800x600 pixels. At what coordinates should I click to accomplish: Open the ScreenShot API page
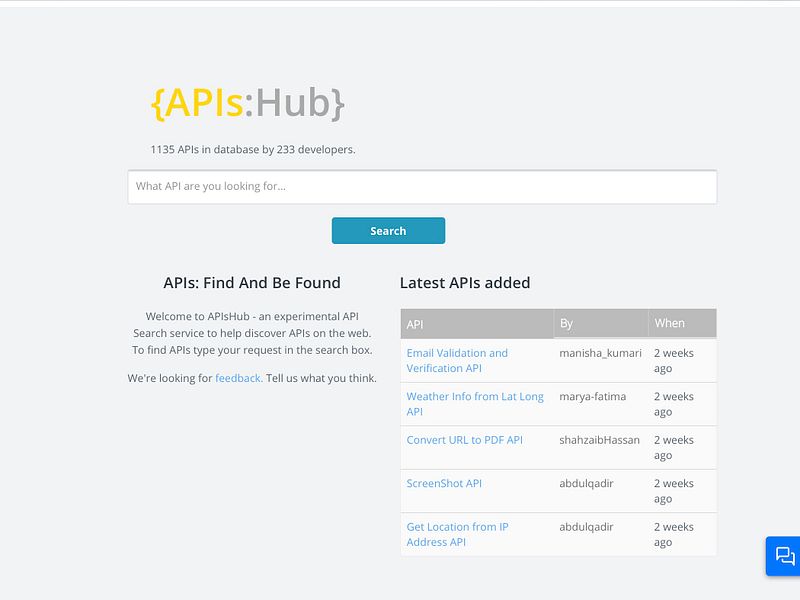(442, 483)
